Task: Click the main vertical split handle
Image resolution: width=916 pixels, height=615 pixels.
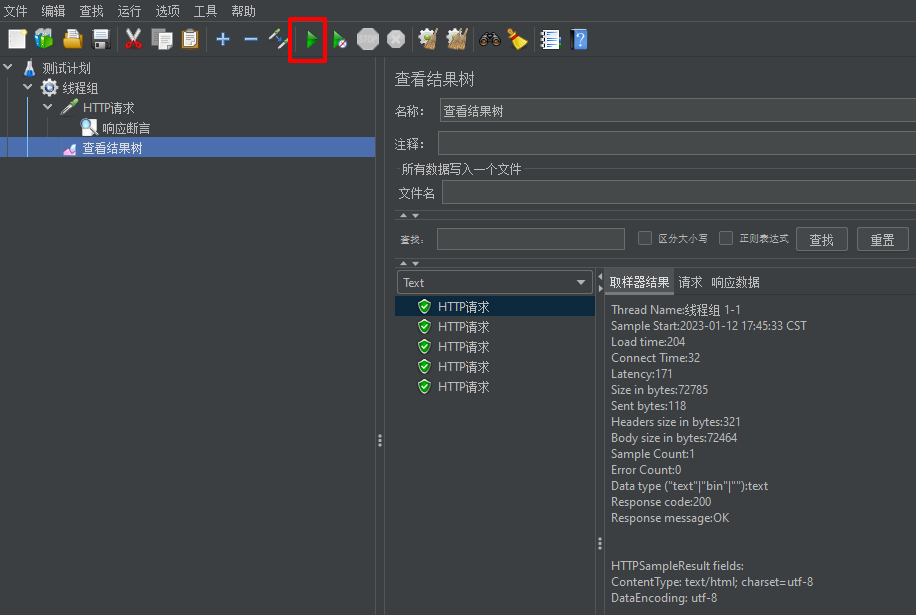Action: [x=380, y=440]
